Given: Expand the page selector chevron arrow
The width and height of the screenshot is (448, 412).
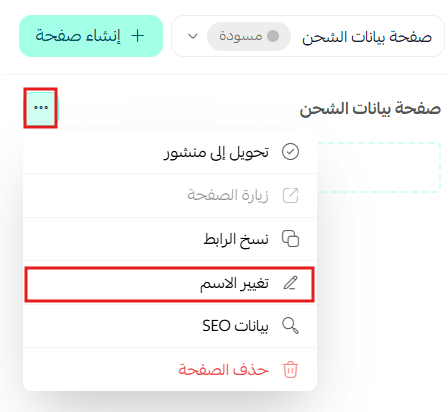Looking at the screenshot, I should (x=193, y=36).
